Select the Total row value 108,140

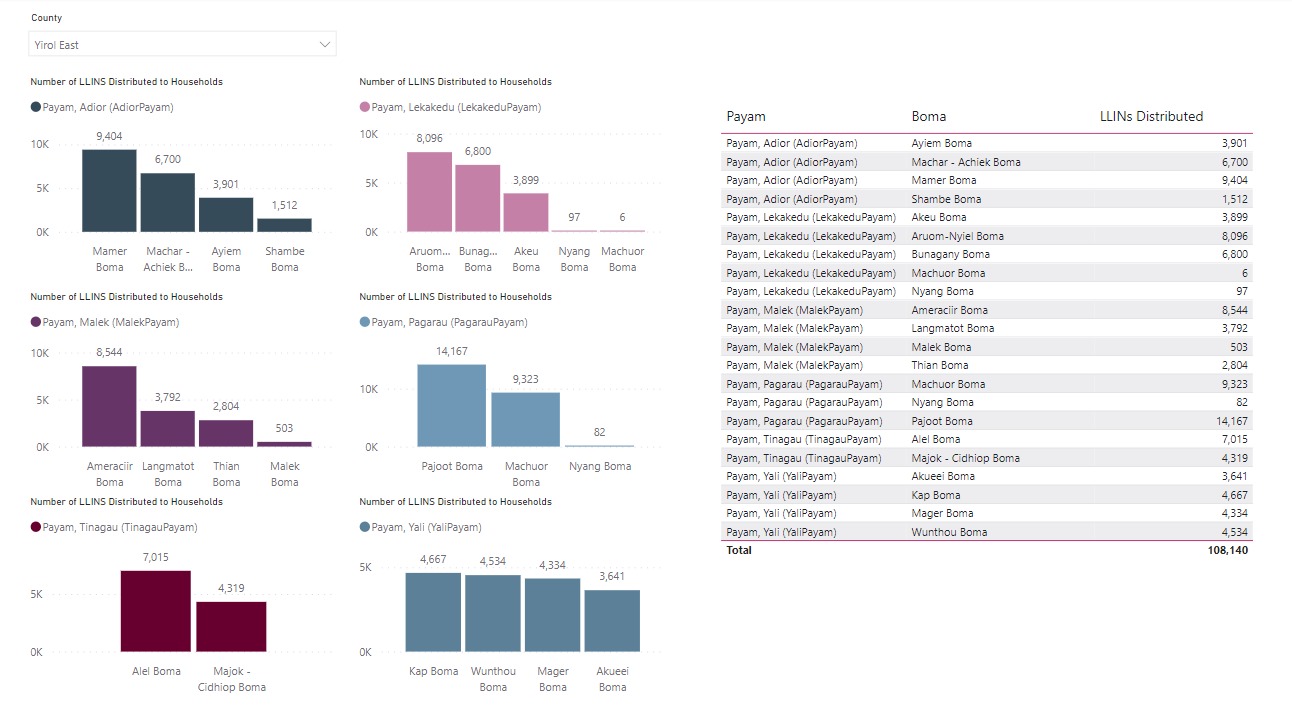1226,550
